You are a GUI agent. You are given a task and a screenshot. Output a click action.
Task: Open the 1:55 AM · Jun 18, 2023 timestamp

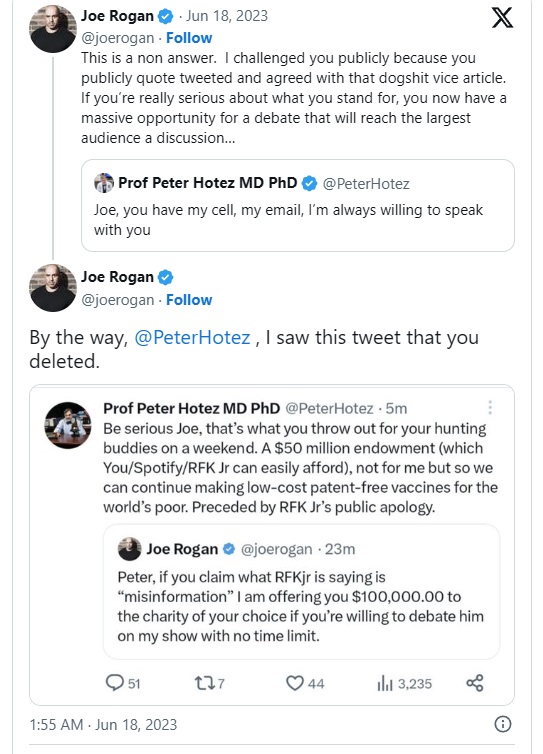coord(103,725)
